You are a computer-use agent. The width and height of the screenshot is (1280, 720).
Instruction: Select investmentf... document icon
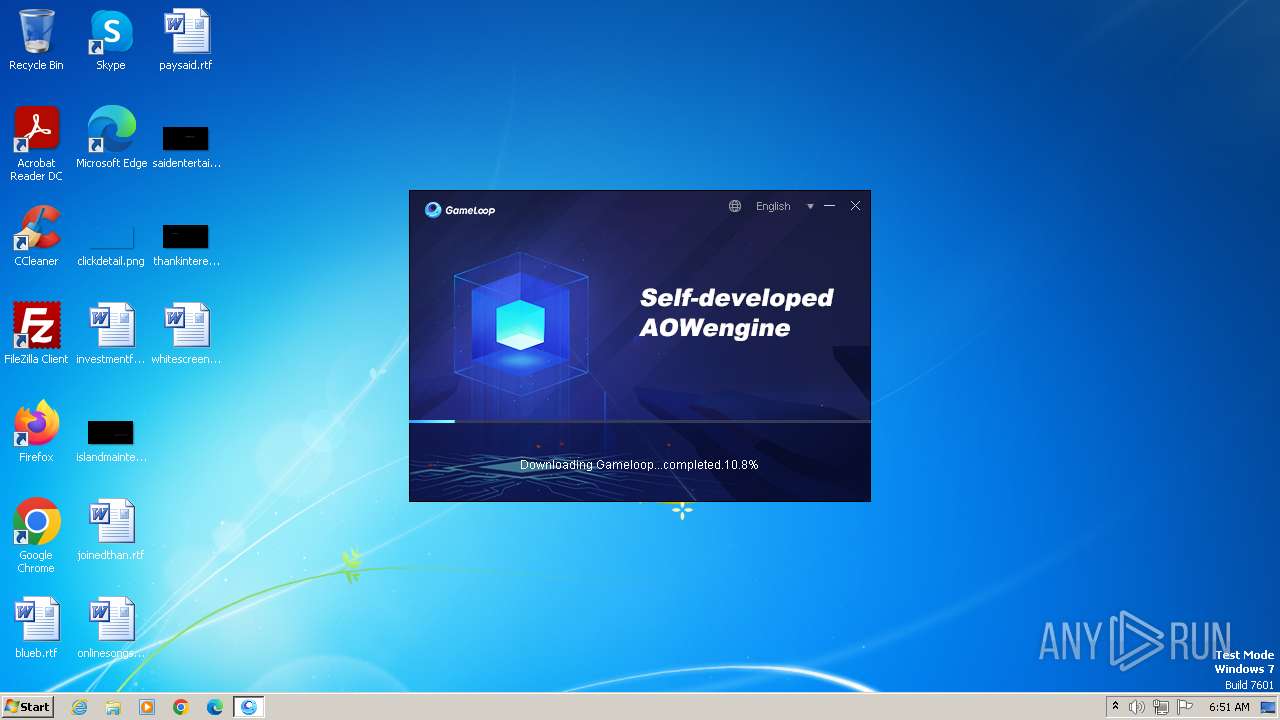tap(111, 334)
